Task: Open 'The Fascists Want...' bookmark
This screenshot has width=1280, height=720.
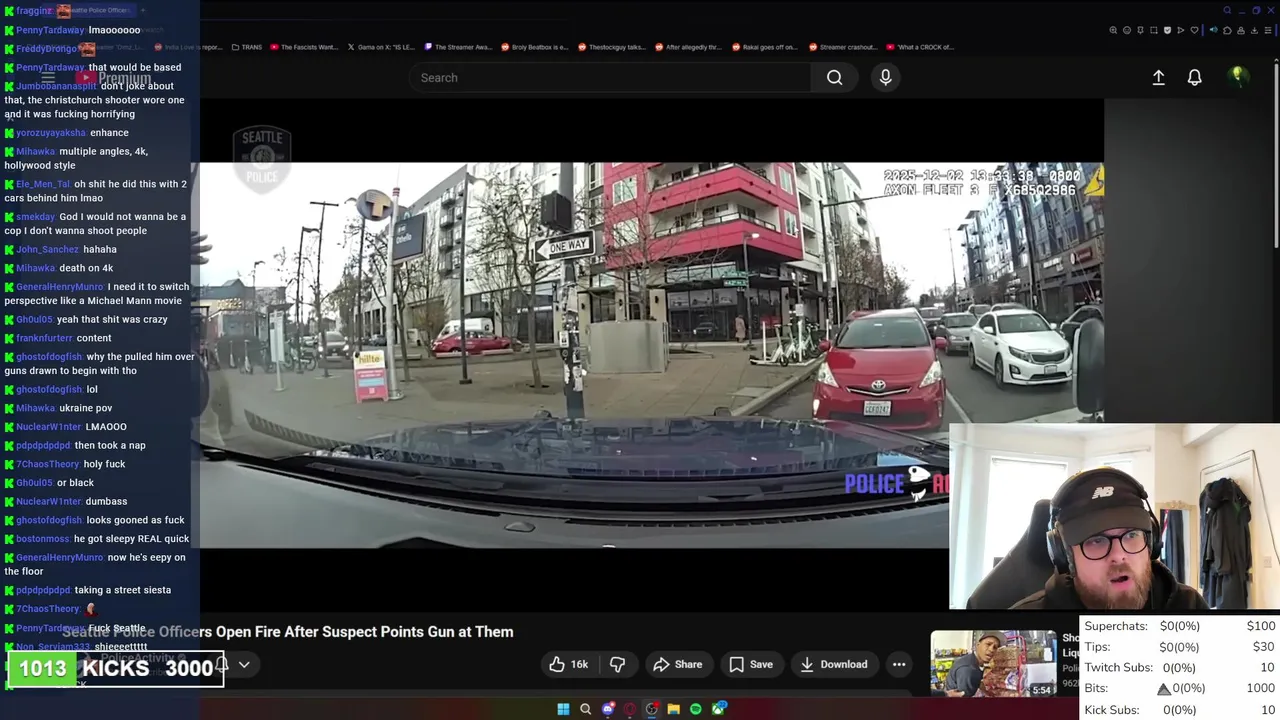Action: (304, 47)
